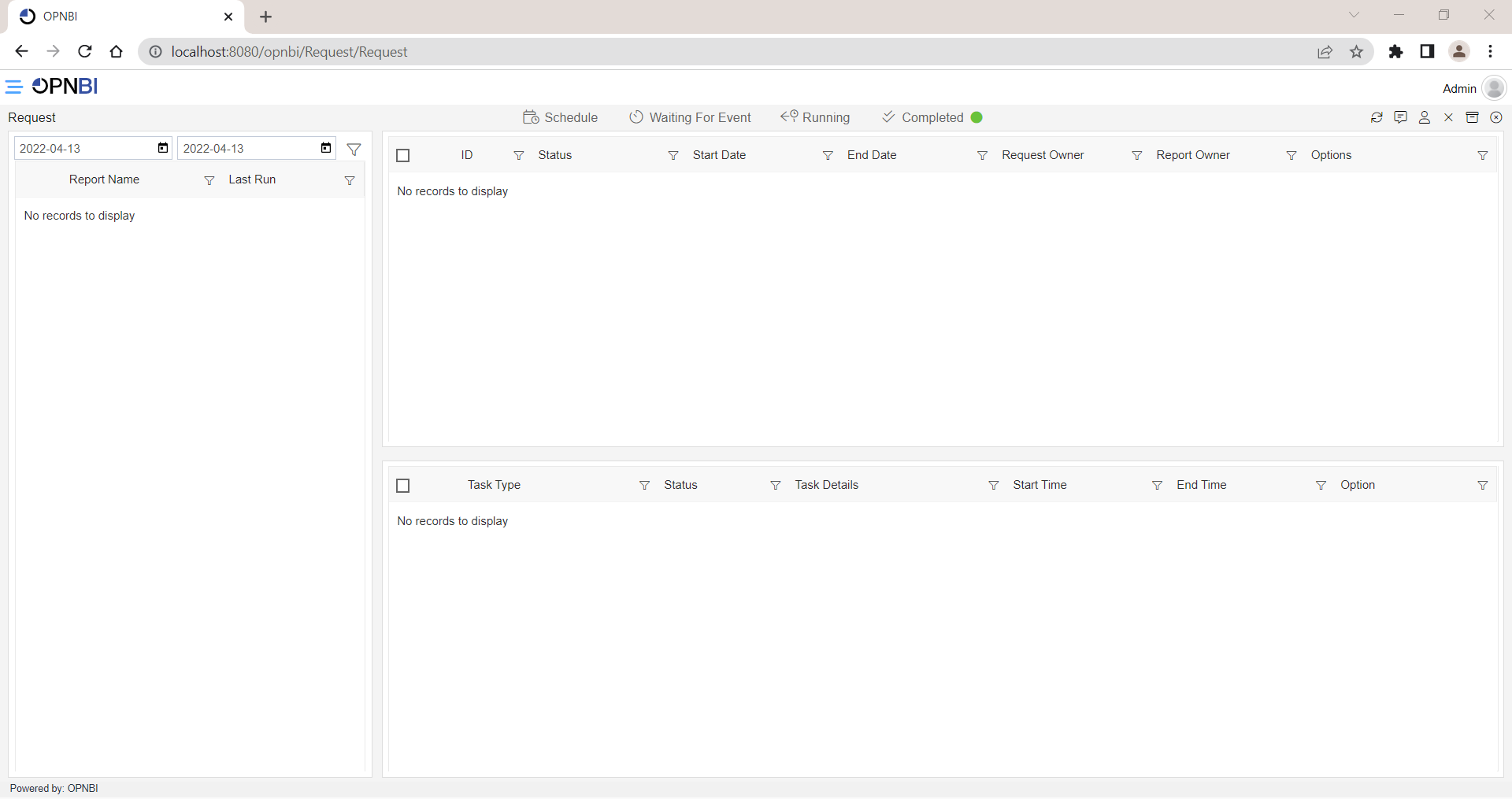
Task: Click the Admin username label
Action: click(1459, 89)
